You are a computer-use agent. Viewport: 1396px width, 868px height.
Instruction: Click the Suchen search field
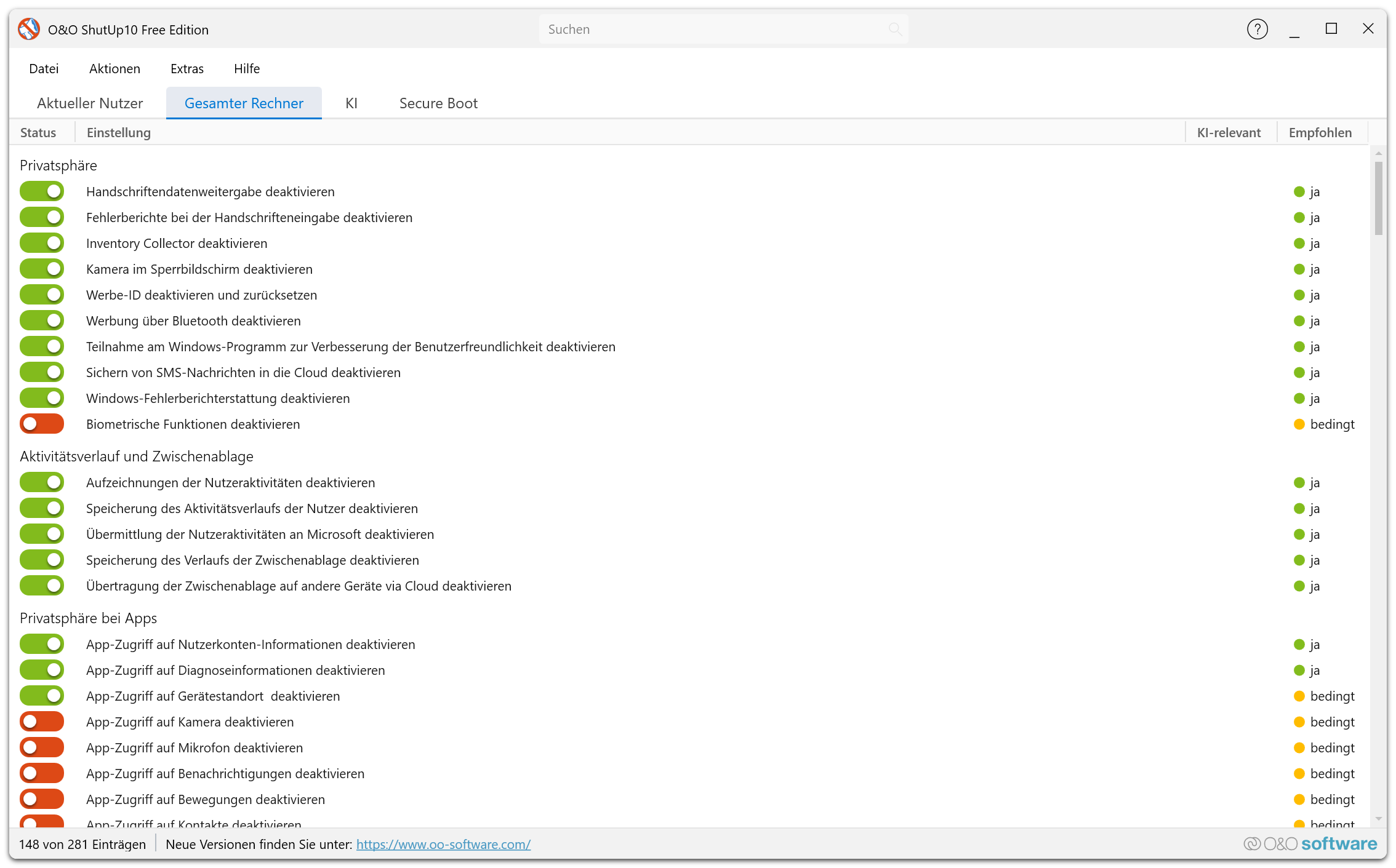pyautogui.click(x=723, y=29)
